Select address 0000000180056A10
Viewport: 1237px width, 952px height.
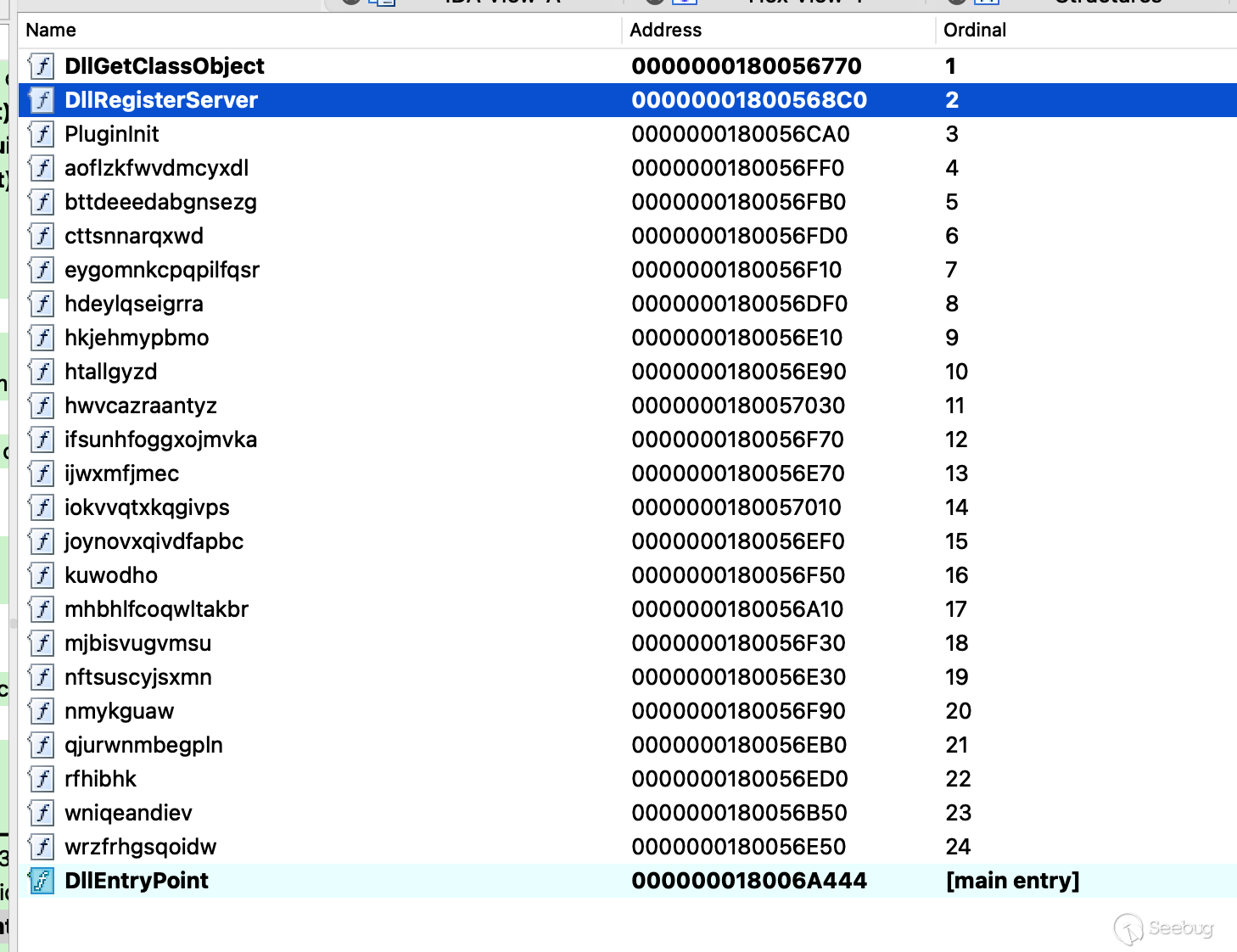(x=737, y=608)
